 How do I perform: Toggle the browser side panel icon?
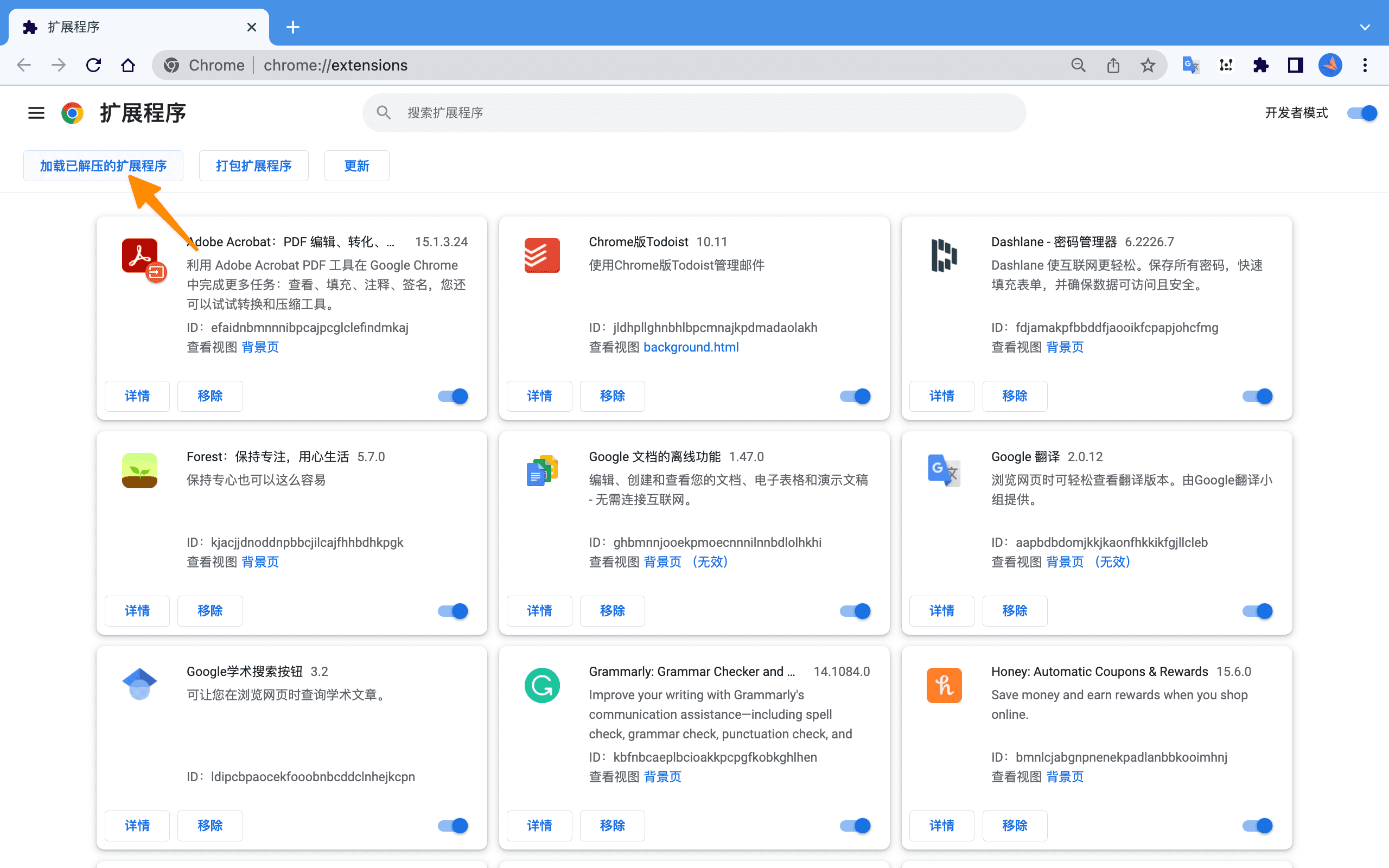tap(1296, 66)
